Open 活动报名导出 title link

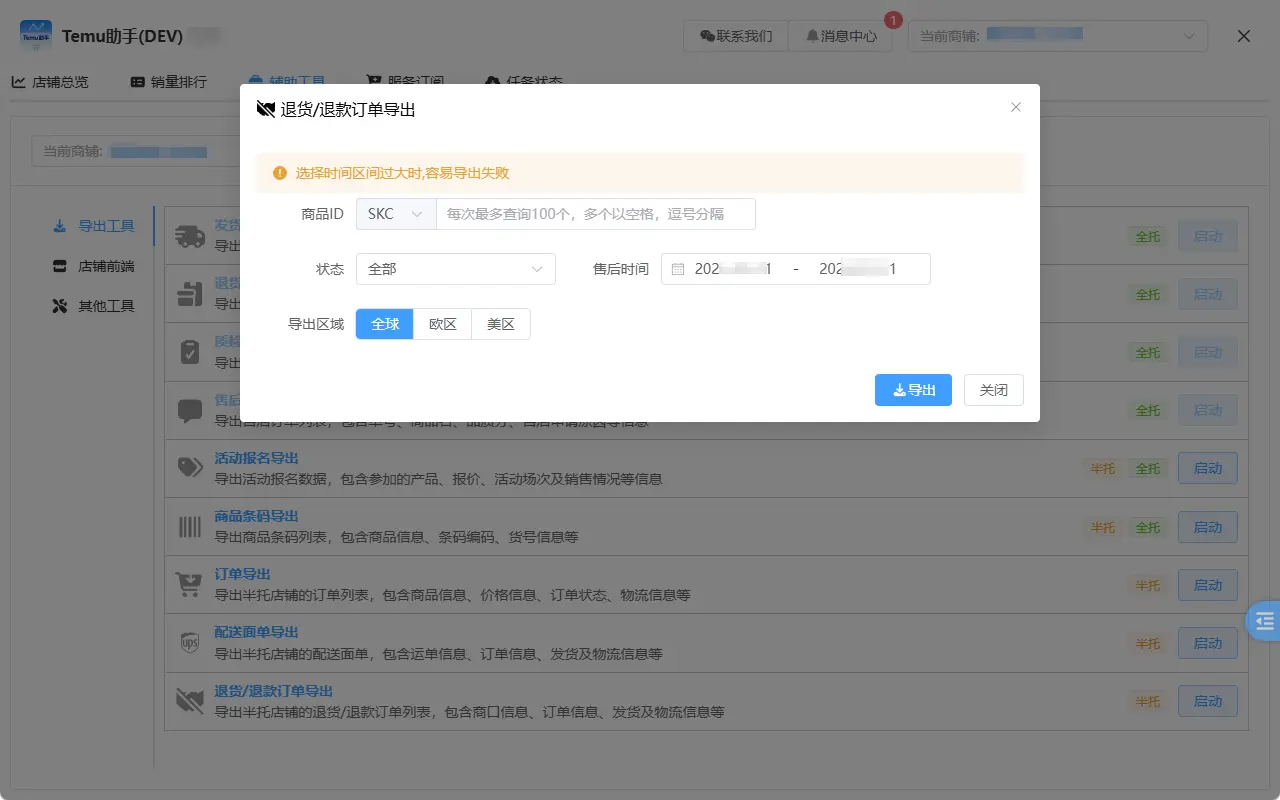(x=256, y=458)
